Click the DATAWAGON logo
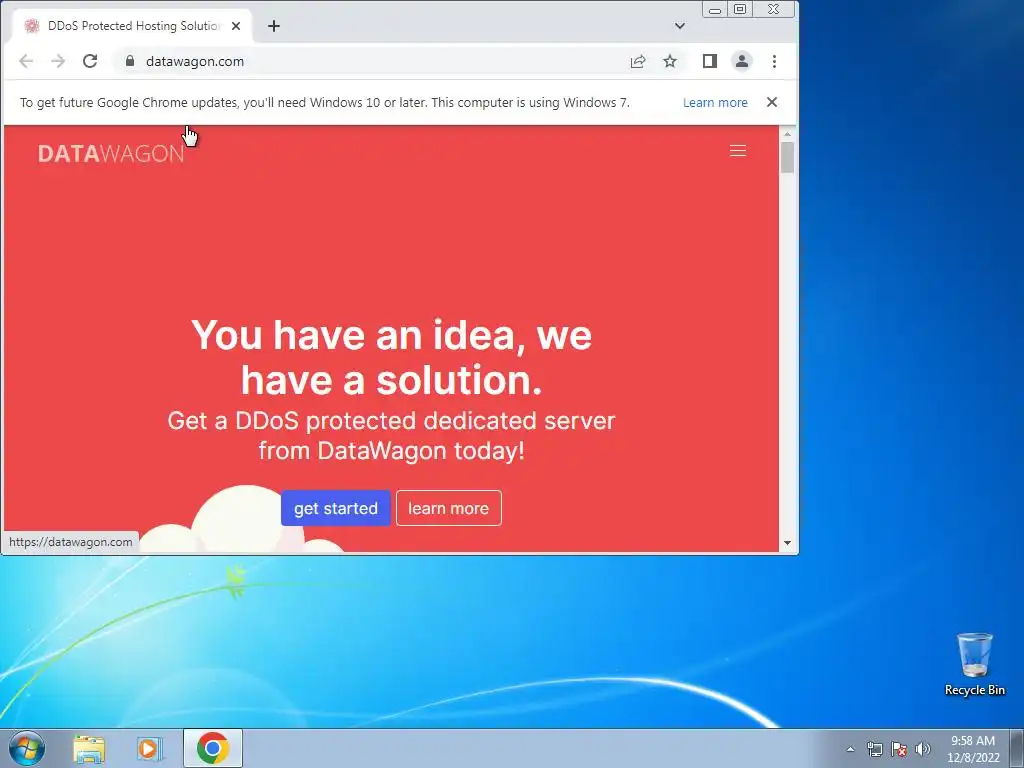Screen dimensions: 1024x768 (111, 154)
